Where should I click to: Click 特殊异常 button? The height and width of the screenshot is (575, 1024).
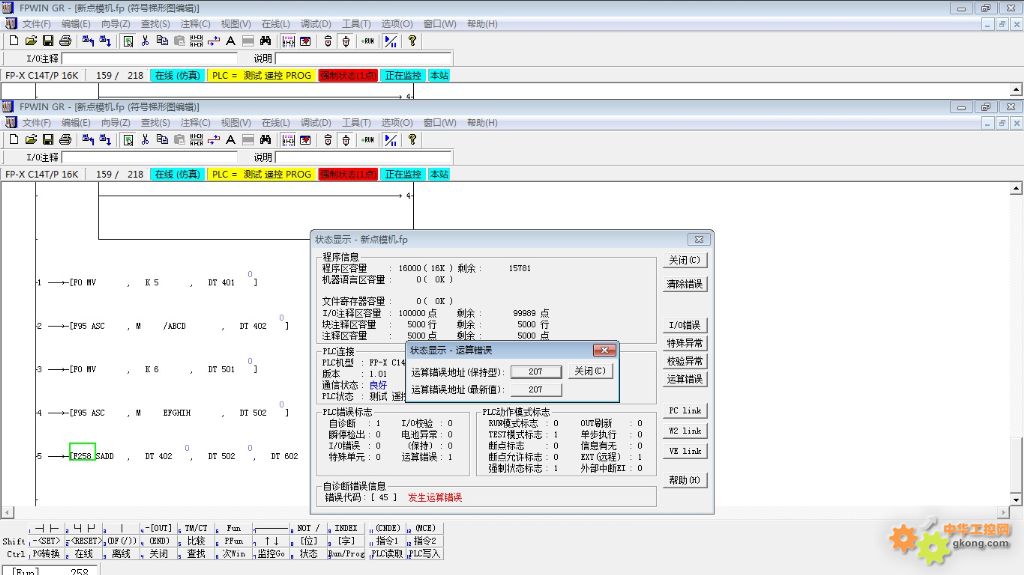pos(684,343)
